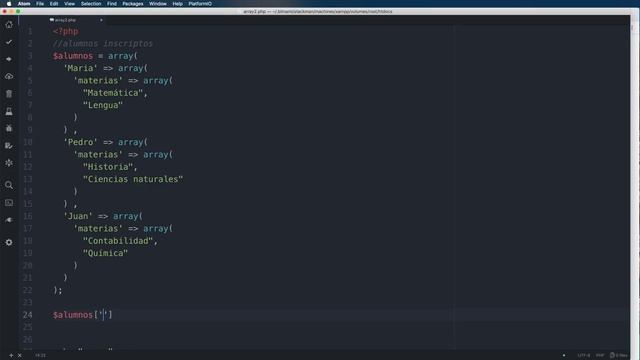This screenshot has width=640, height=360.
Task: Open the Help menu
Action: pos(178,4)
